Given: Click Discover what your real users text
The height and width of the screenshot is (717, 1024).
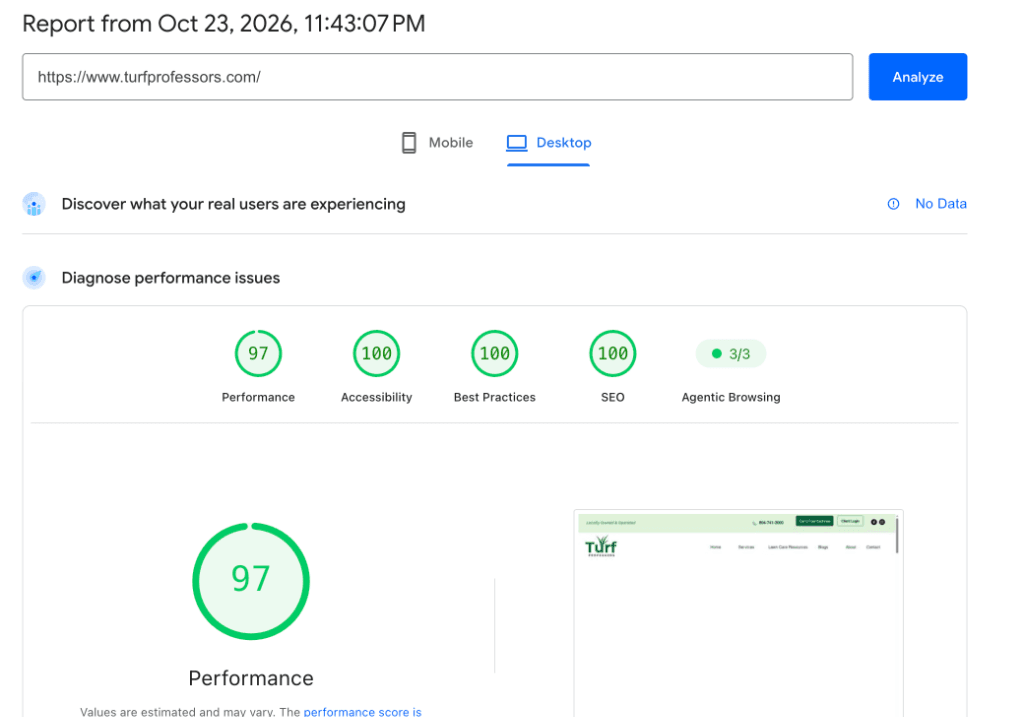Looking at the screenshot, I should coord(233,204).
